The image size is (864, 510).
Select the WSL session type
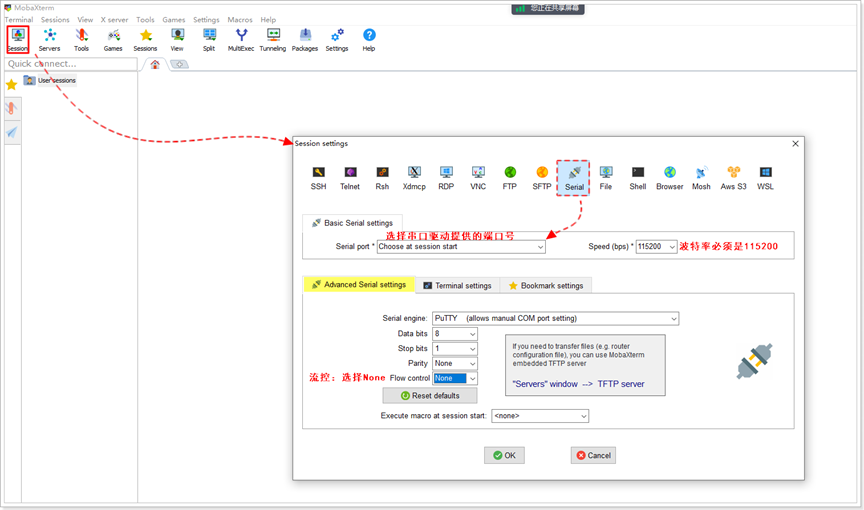pos(765,178)
